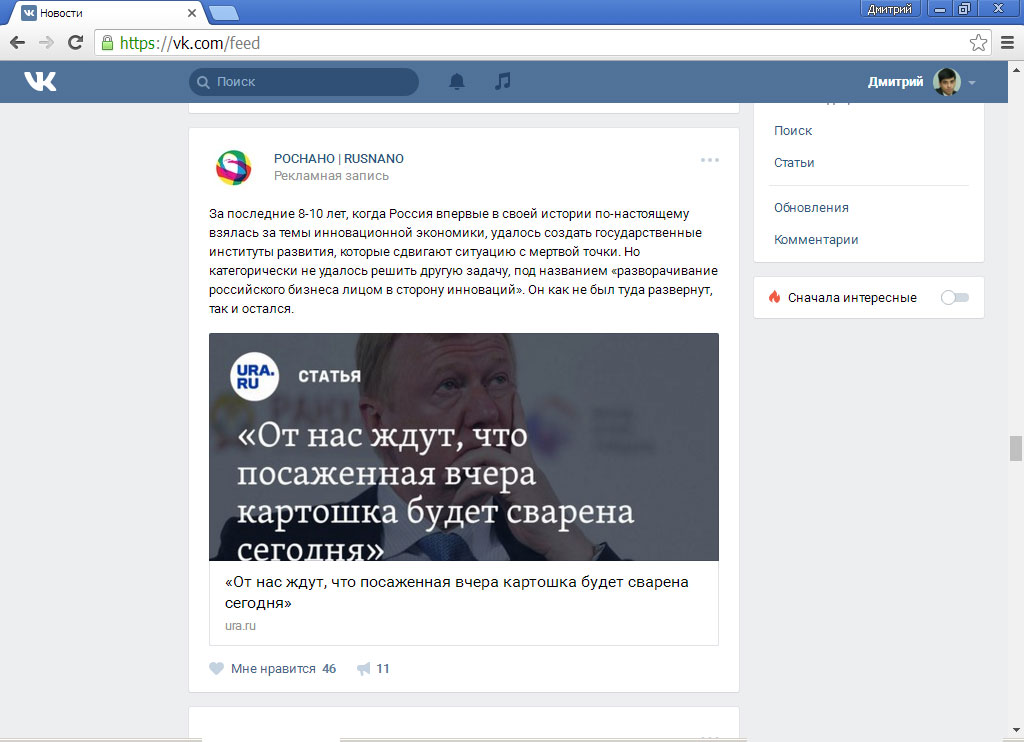Open the РОСНАНО post options three dots
1024x742 pixels.
coord(710,160)
